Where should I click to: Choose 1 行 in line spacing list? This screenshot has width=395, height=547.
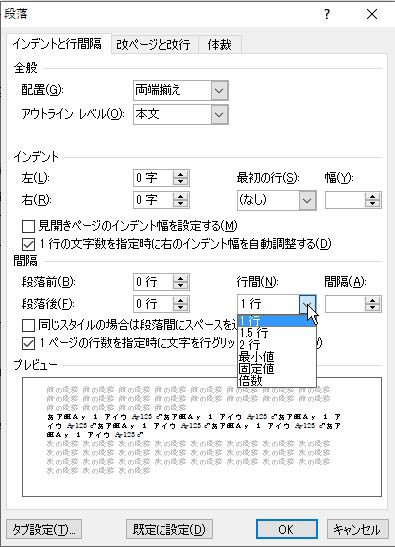[x=277, y=321]
